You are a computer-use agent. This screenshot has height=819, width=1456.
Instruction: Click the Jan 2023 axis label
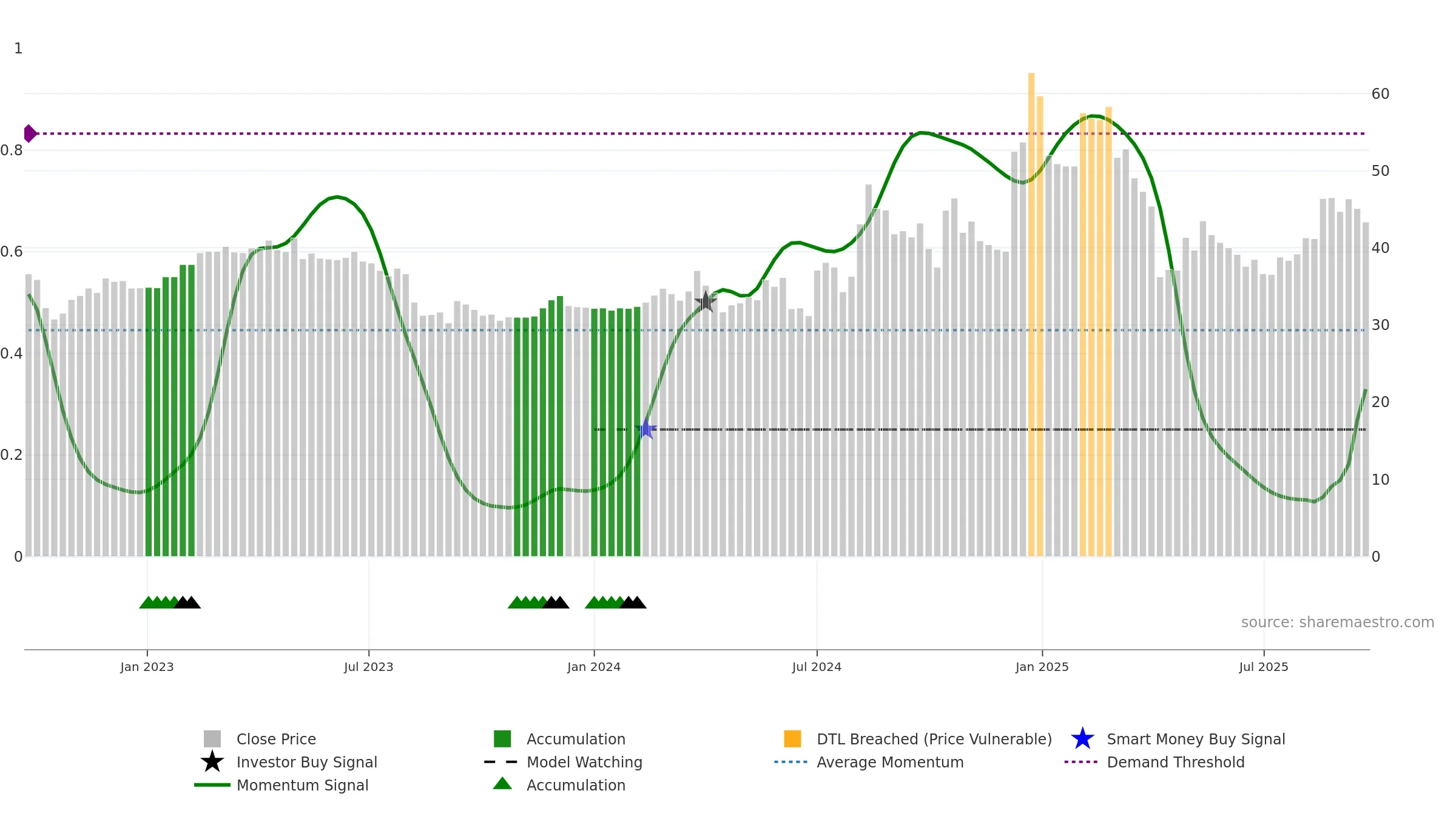pyautogui.click(x=147, y=667)
